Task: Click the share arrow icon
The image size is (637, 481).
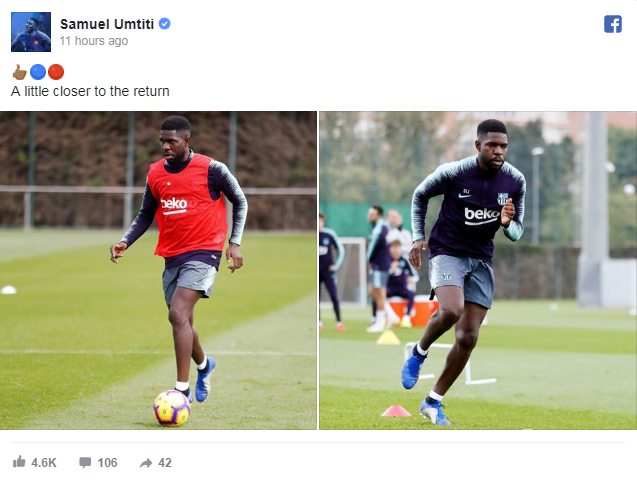Action: [146, 463]
